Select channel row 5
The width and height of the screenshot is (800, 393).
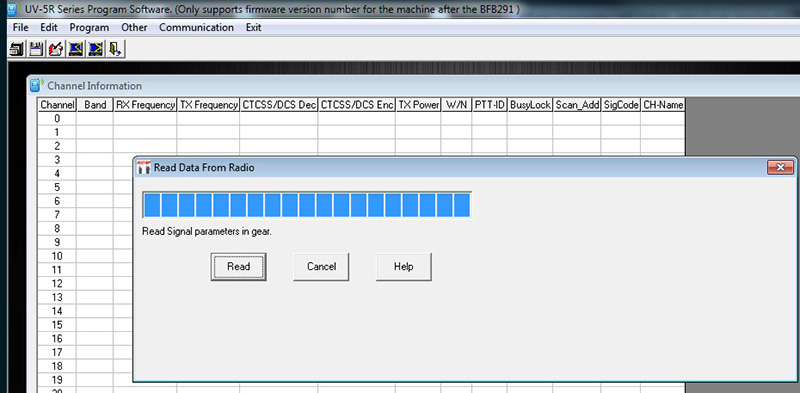pos(58,187)
